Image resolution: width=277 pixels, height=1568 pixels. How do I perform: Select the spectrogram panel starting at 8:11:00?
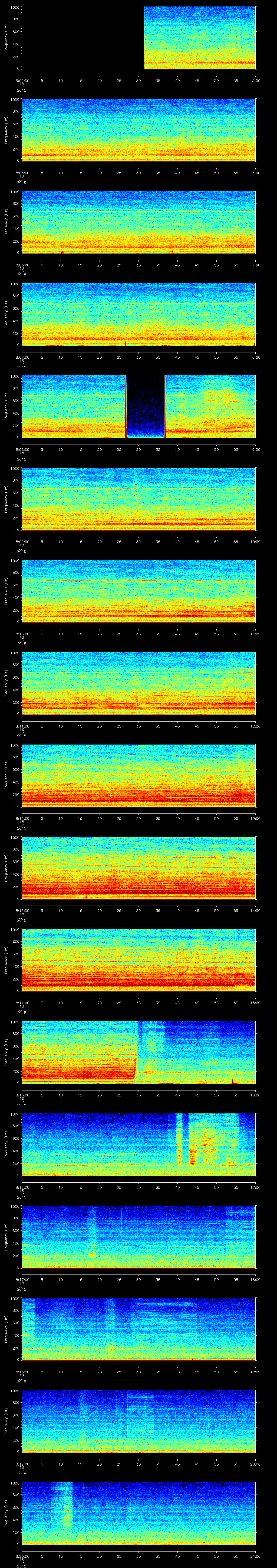point(138,683)
